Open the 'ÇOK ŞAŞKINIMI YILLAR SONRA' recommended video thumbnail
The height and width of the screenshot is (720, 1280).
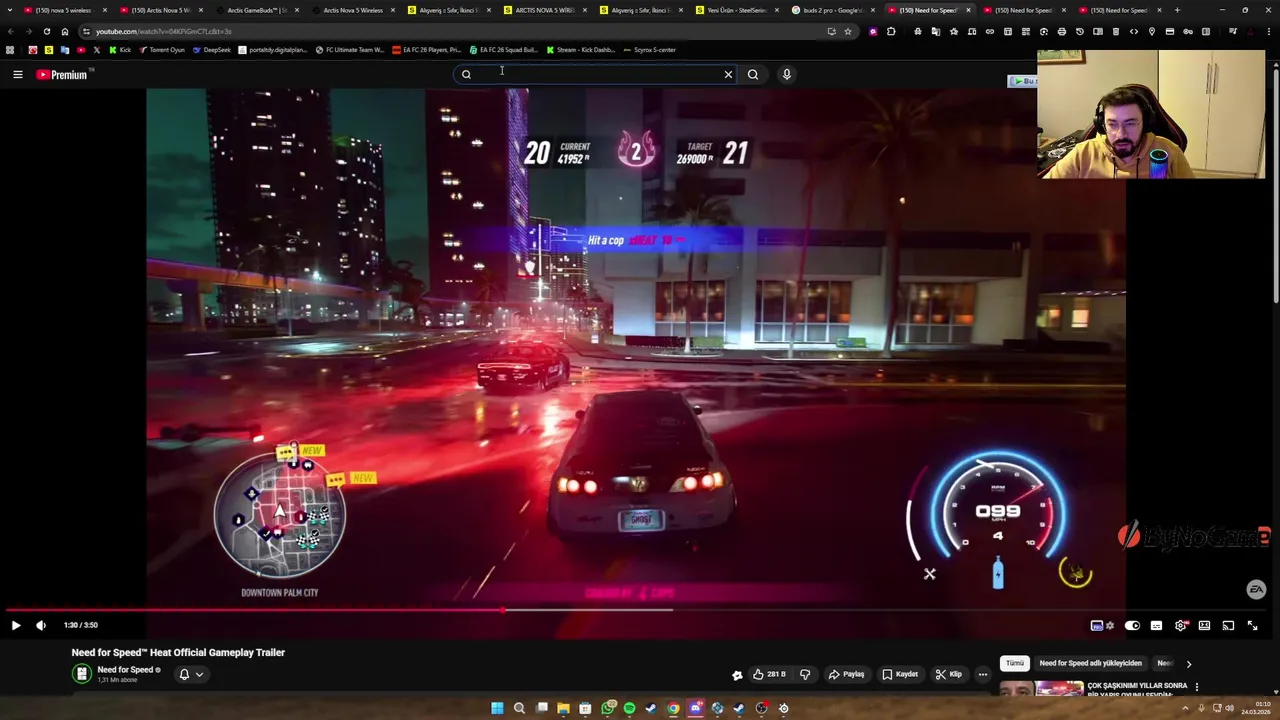click(1042, 688)
